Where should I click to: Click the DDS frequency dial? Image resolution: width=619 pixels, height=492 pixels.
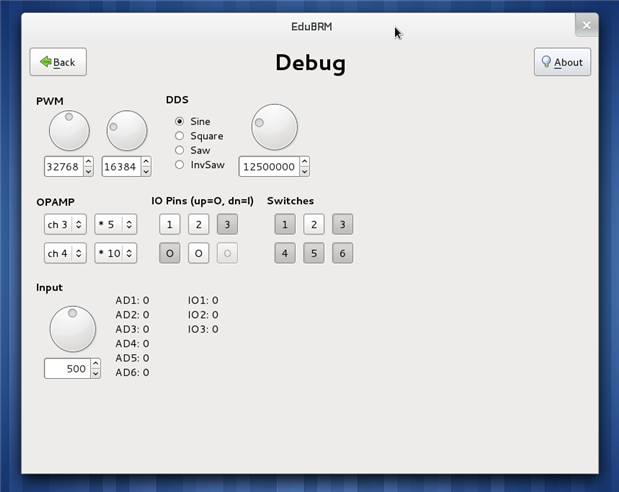(x=274, y=127)
